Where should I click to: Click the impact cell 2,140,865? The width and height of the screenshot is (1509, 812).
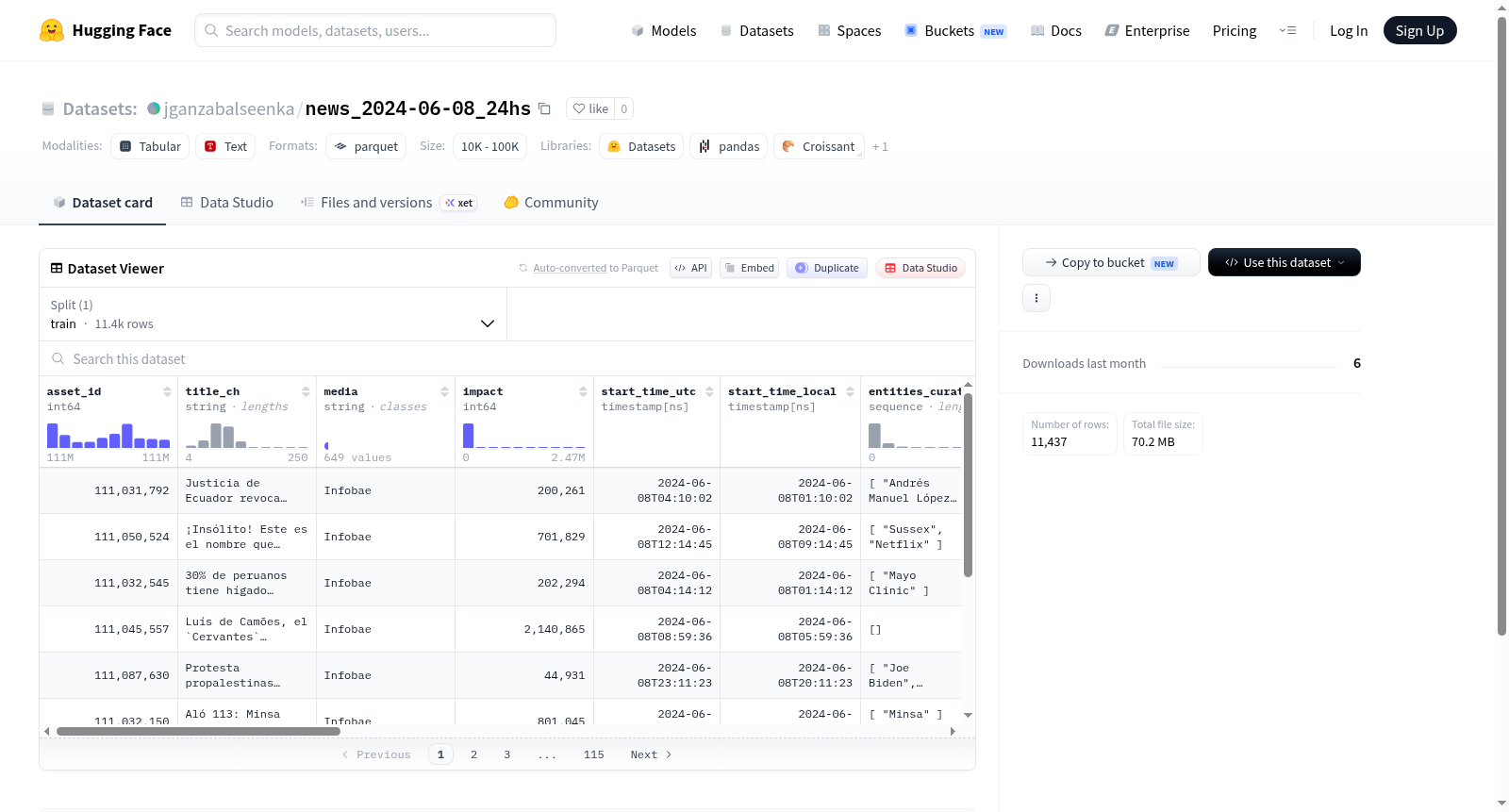tap(524, 629)
